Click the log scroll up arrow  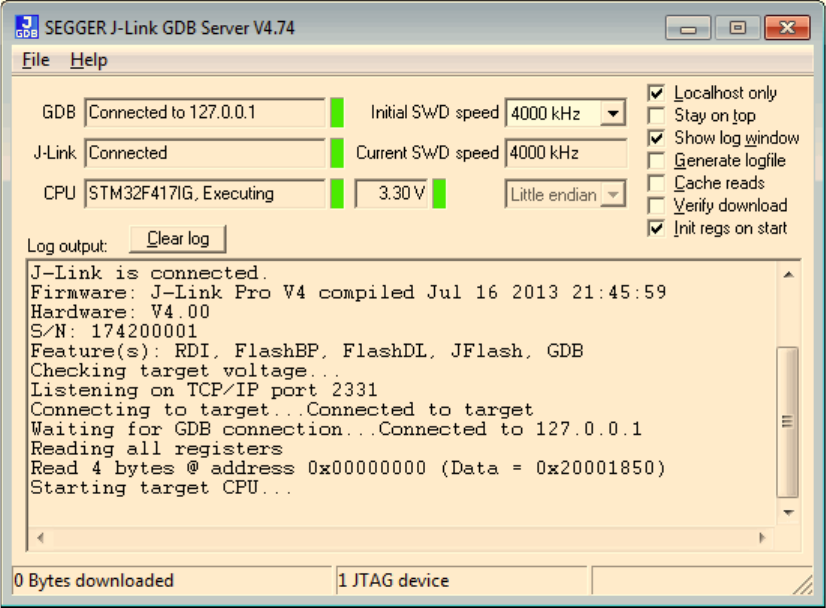[789, 274]
